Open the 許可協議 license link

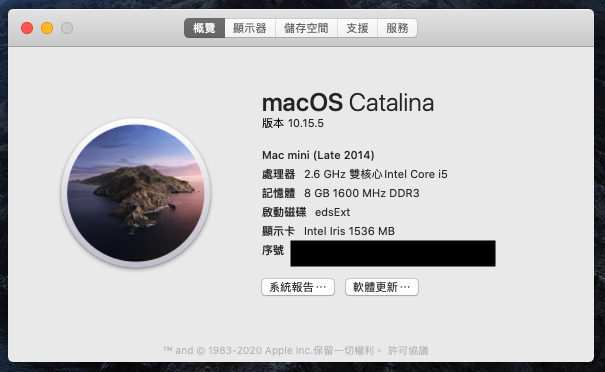pyautogui.click(x=408, y=350)
